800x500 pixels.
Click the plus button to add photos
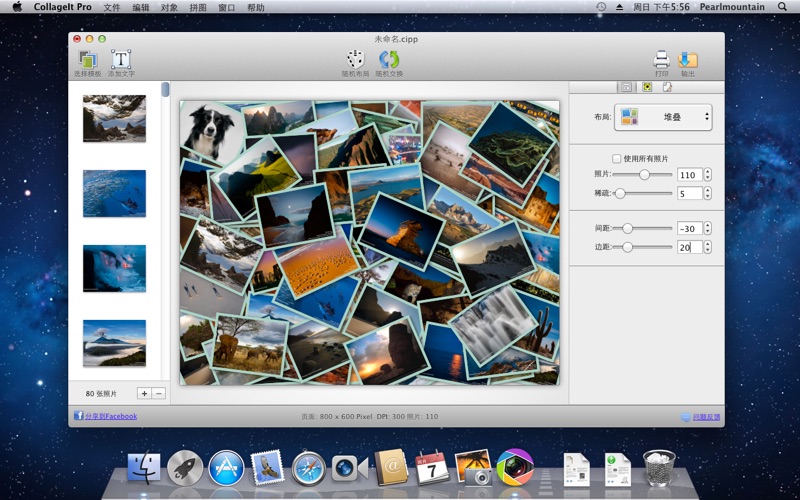pyautogui.click(x=143, y=394)
